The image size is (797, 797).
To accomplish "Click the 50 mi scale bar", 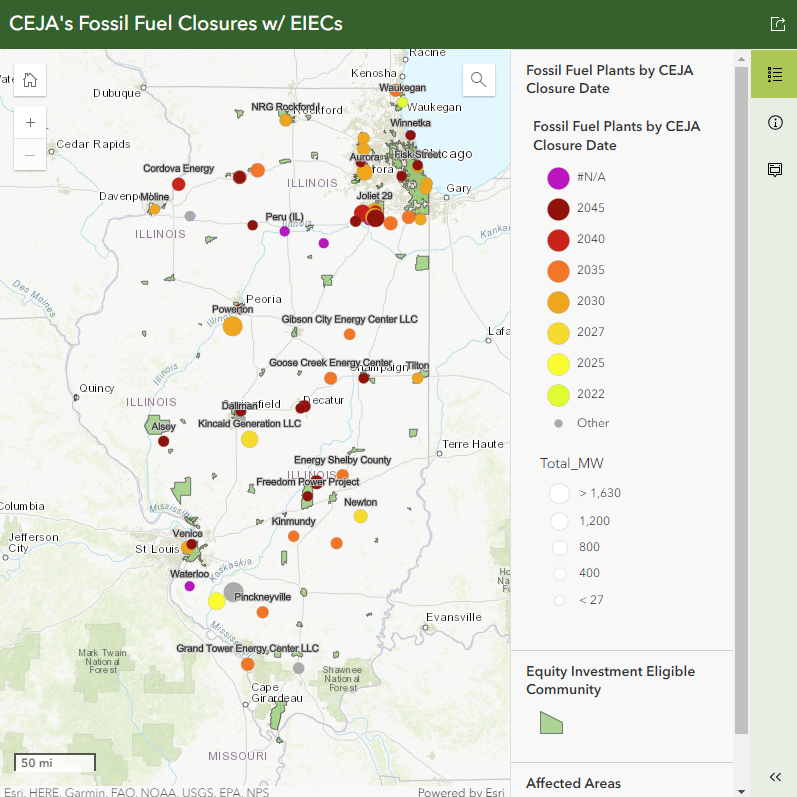I will (54, 762).
